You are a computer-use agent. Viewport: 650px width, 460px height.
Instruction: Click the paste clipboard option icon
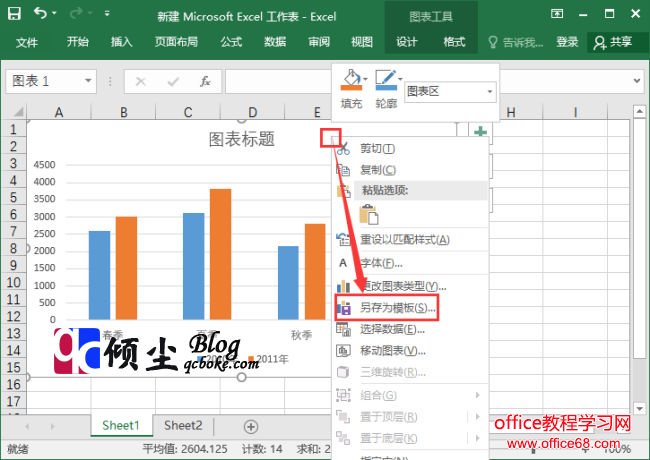368,214
